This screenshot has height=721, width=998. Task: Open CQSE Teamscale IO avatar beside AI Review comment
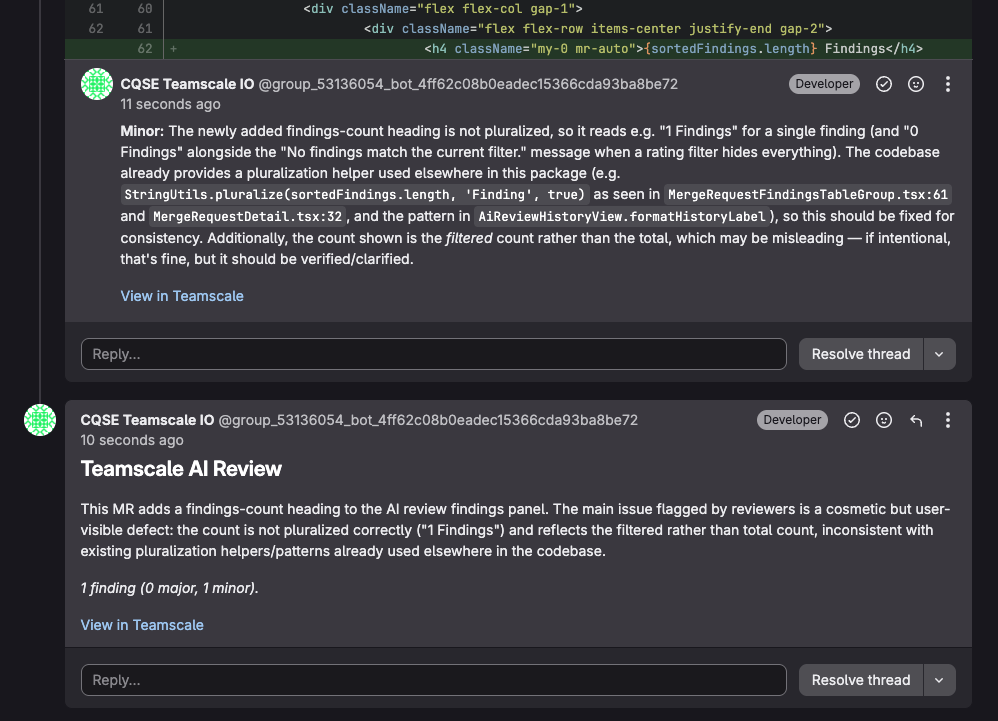tap(40, 420)
